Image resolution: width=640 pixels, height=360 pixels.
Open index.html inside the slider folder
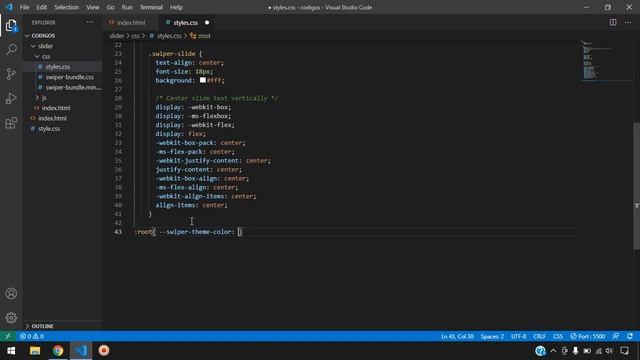[56, 108]
